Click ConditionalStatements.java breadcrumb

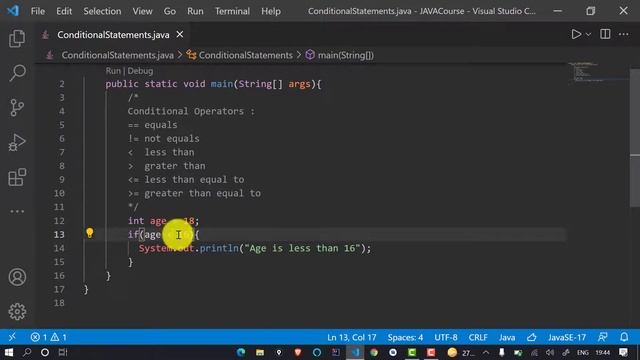click(x=118, y=55)
